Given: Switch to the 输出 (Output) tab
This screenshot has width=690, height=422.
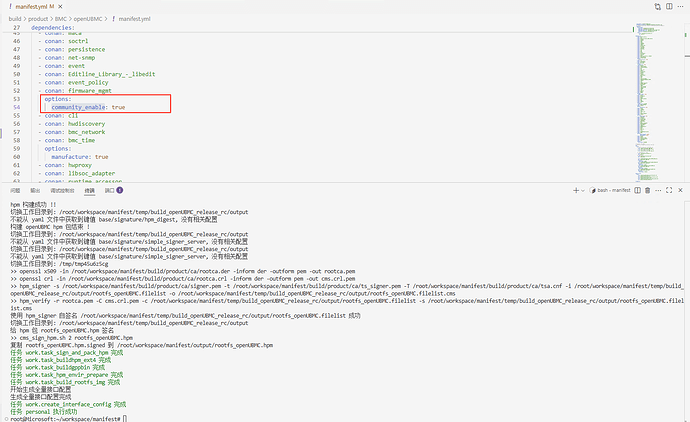Looking at the screenshot, I should click(x=36, y=189).
